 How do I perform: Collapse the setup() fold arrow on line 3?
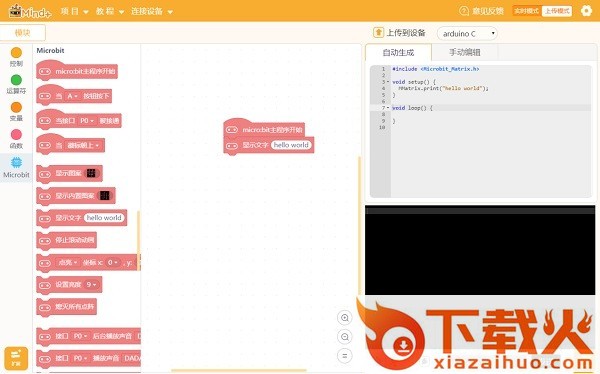(x=388, y=82)
